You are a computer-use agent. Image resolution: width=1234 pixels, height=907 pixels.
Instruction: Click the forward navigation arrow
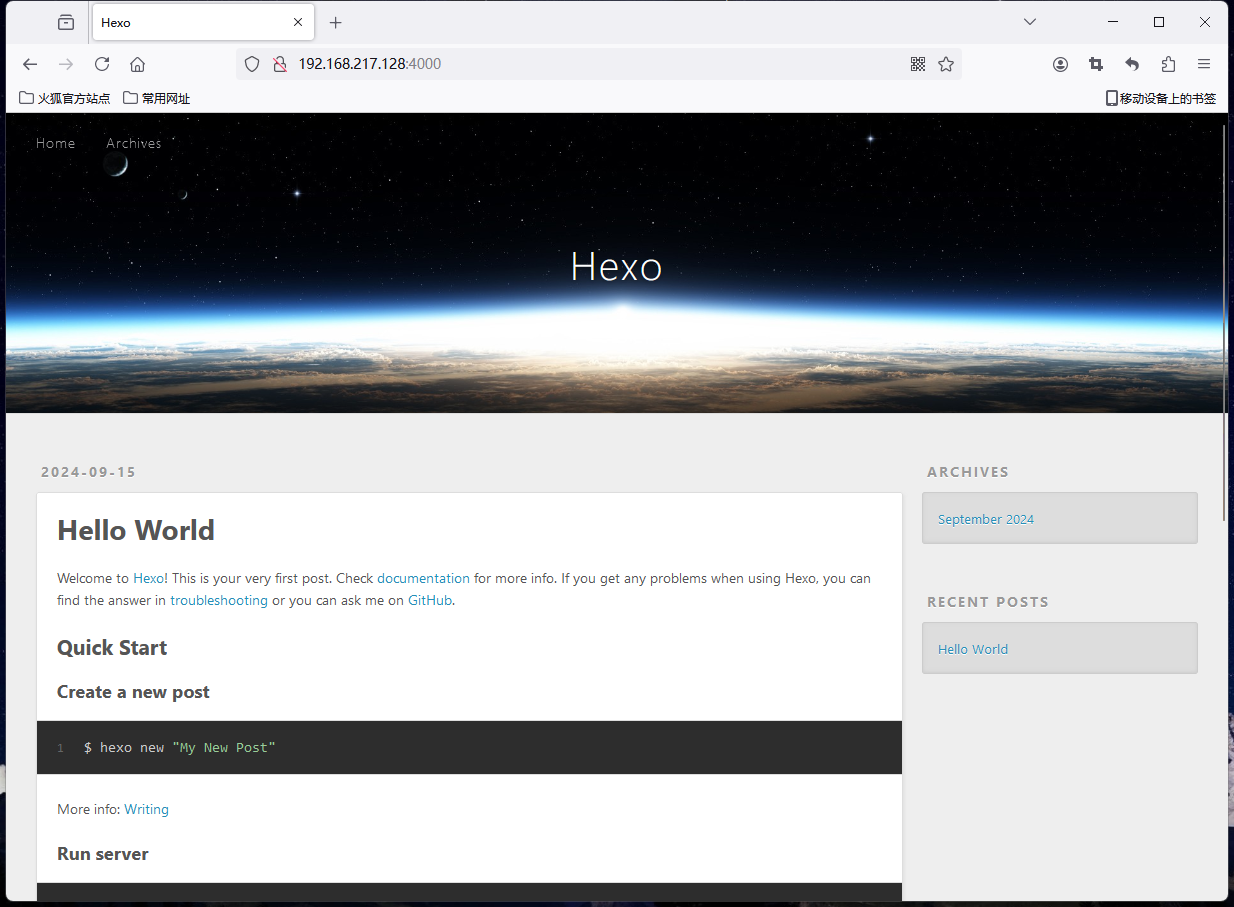(66, 64)
